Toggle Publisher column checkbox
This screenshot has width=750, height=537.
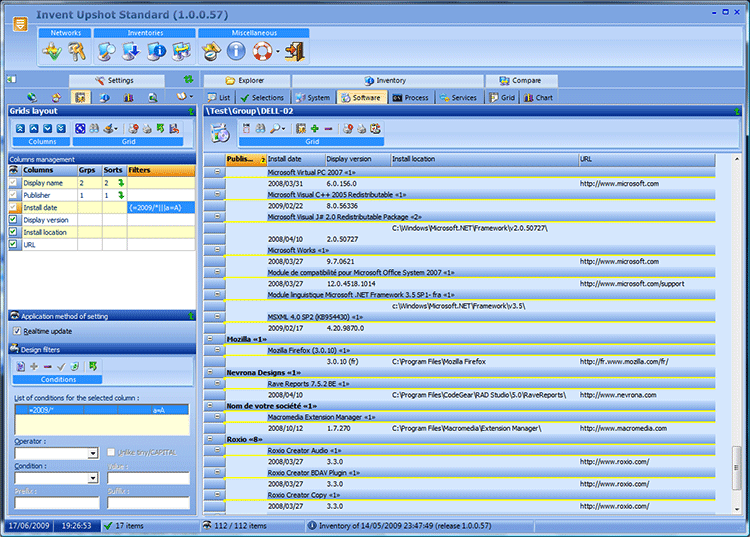(x=13, y=195)
